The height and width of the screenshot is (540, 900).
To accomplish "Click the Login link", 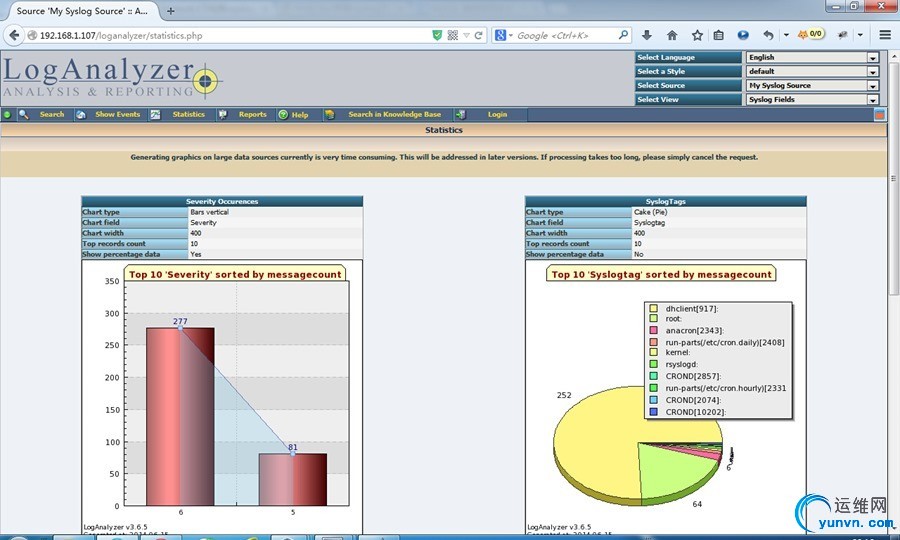I will pyautogui.click(x=497, y=114).
